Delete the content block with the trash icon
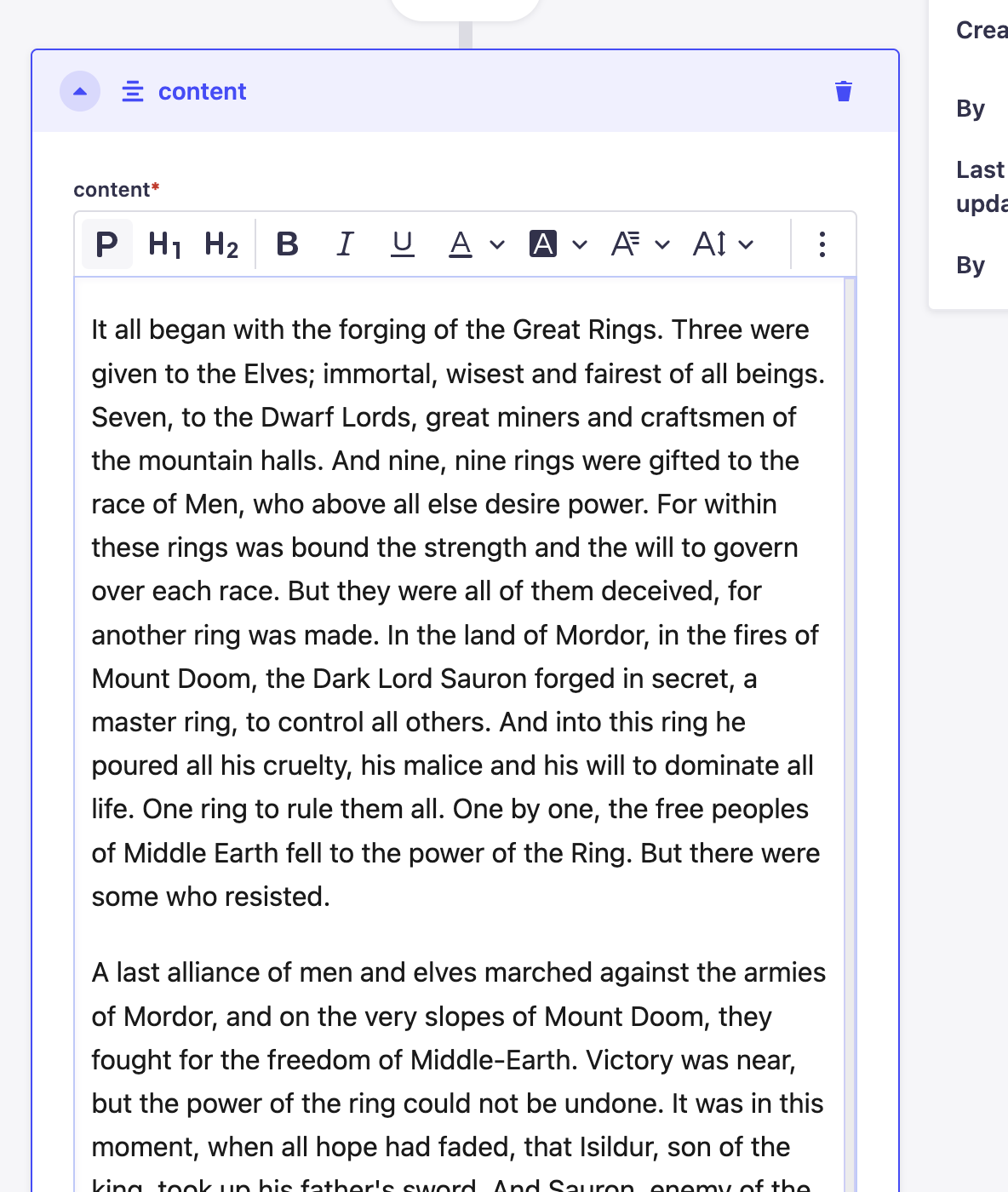The image size is (1008, 1192). [844, 91]
